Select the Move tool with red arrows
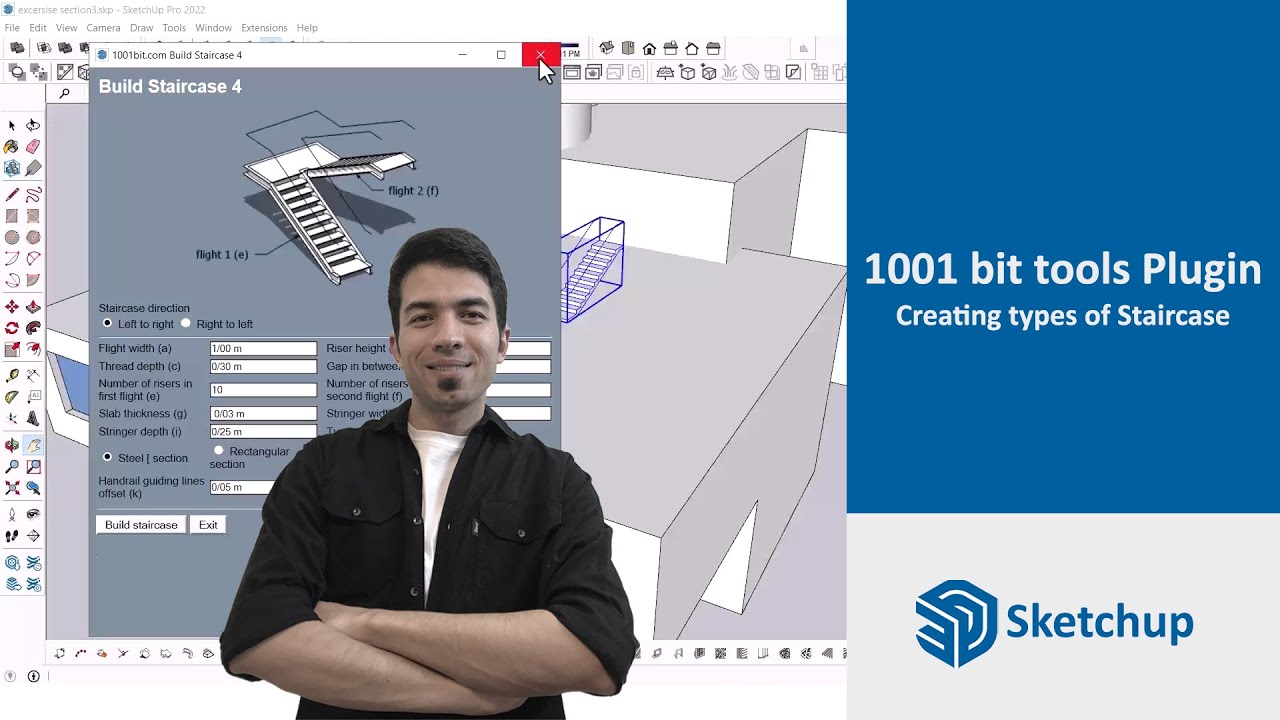1280x720 pixels. (x=12, y=307)
